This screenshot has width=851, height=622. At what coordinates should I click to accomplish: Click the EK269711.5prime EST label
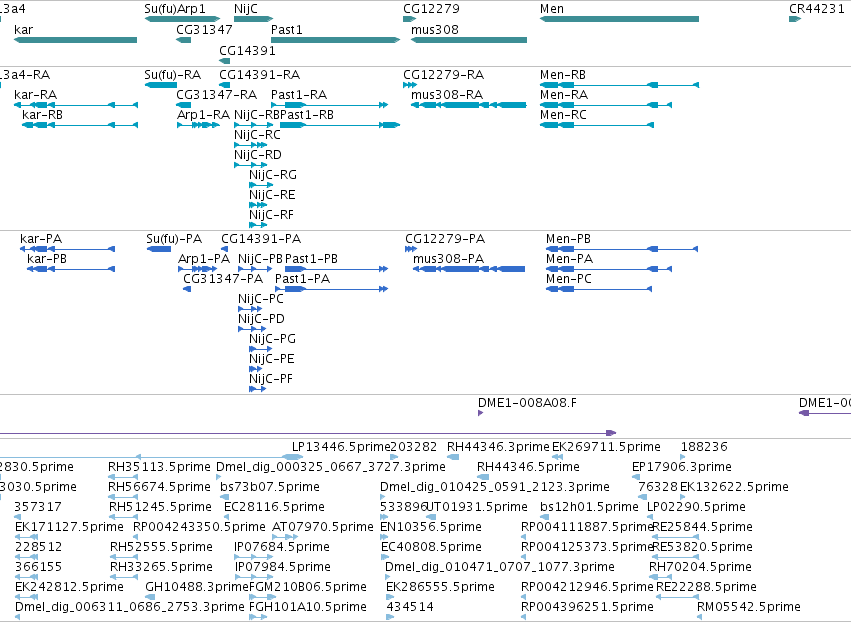(x=606, y=447)
